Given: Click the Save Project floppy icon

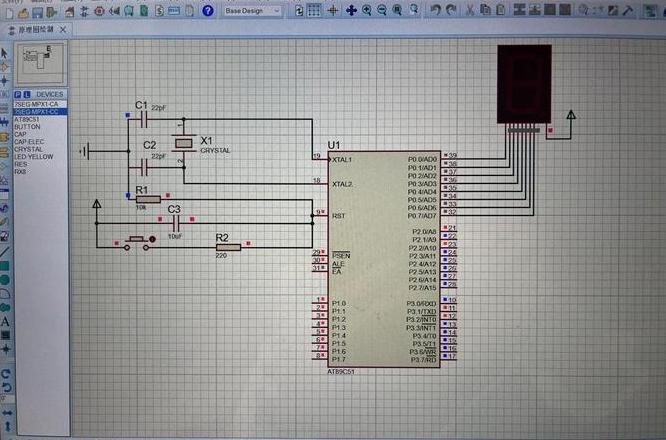Looking at the screenshot, I should coord(37,12).
